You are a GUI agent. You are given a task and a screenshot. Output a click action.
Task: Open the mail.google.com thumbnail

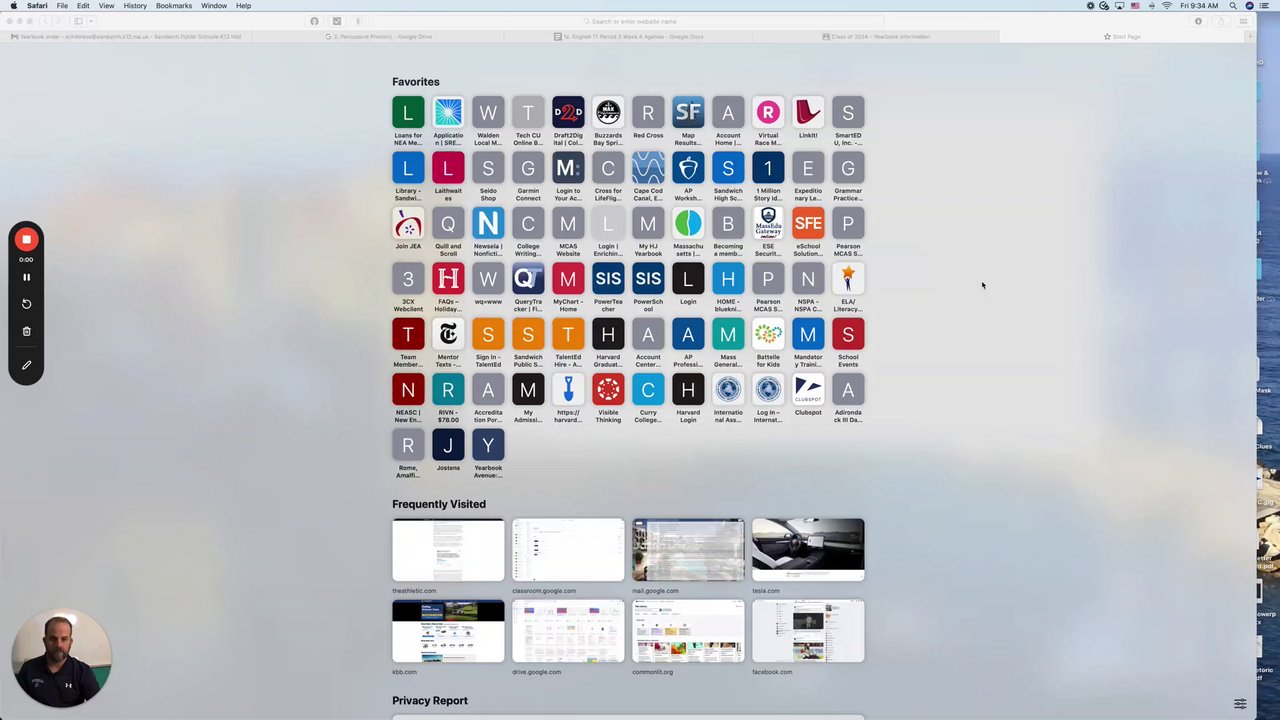click(x=688, y=550)
